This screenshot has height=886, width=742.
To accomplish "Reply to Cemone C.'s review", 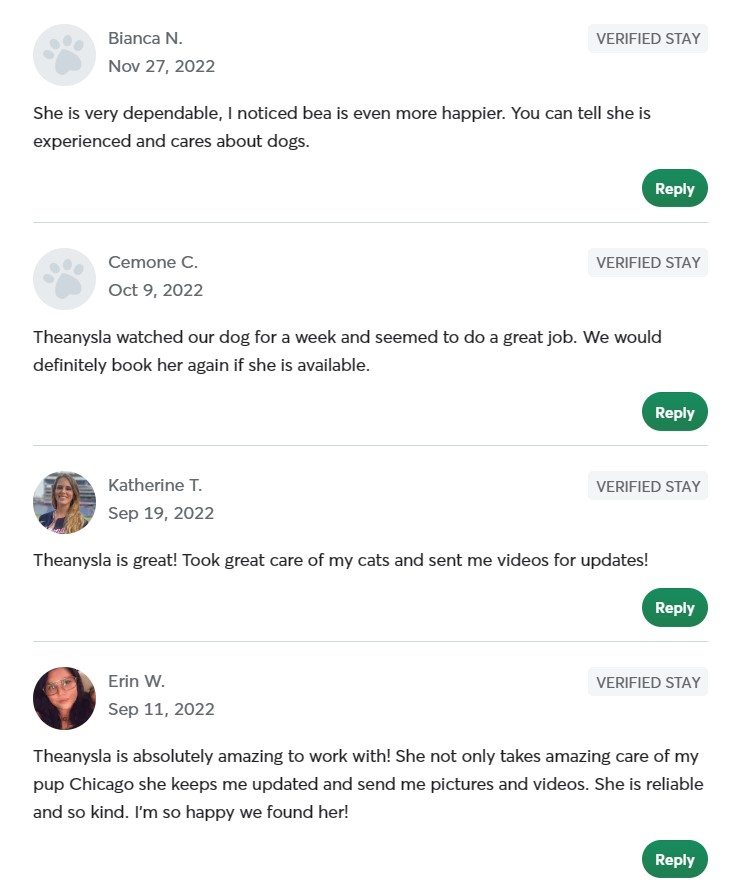I will click(x=674, y=412).
